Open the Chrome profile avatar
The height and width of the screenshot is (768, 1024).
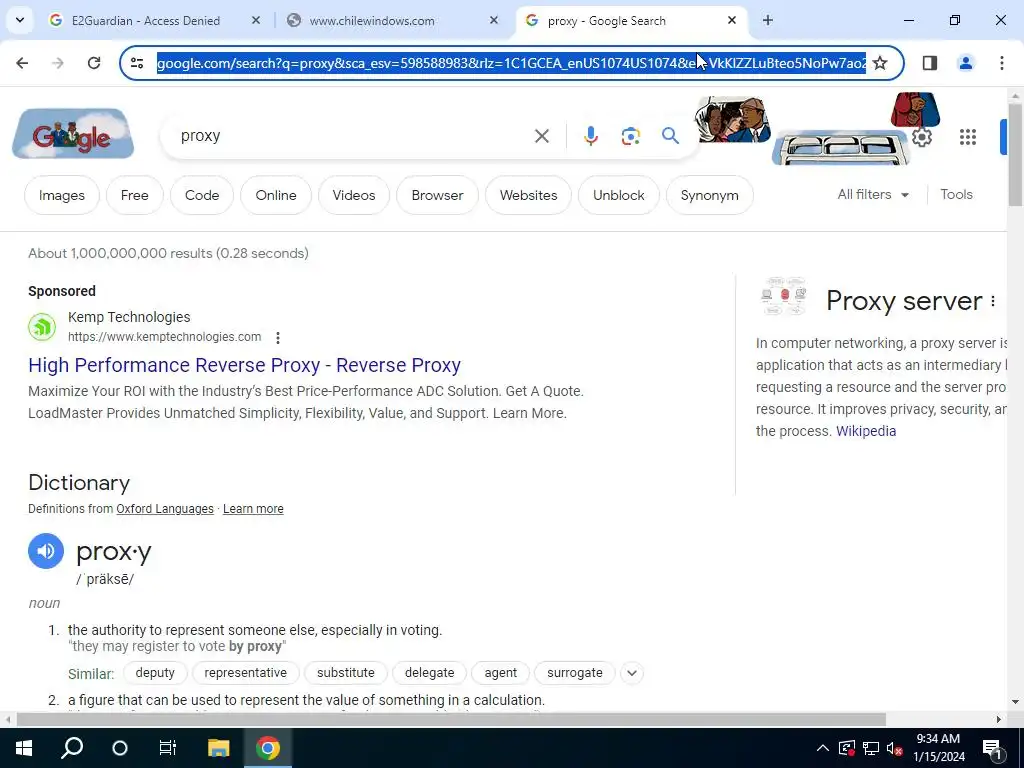coord(965,63)
